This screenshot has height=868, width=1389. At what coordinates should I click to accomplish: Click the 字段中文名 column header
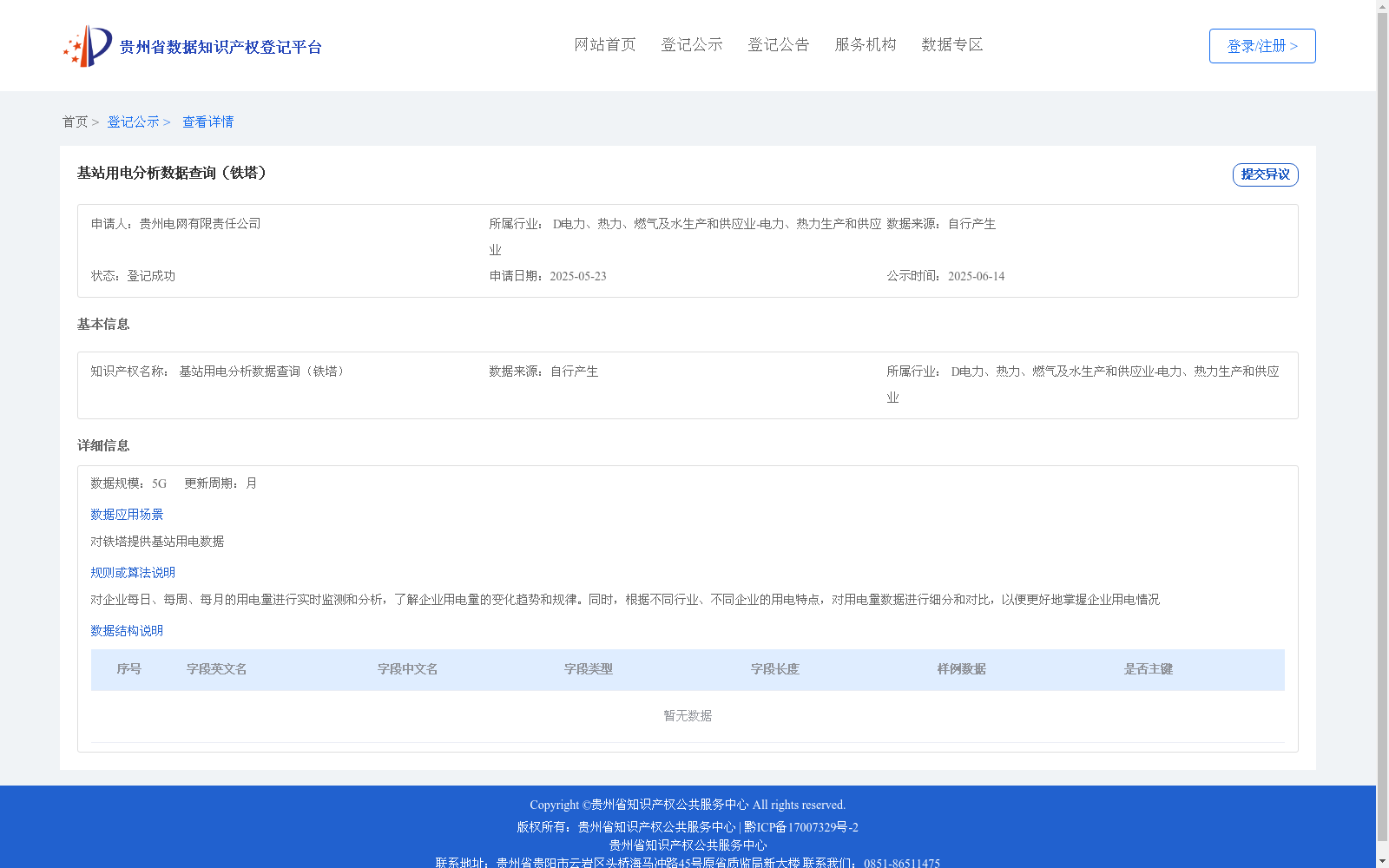pos(408,669)
